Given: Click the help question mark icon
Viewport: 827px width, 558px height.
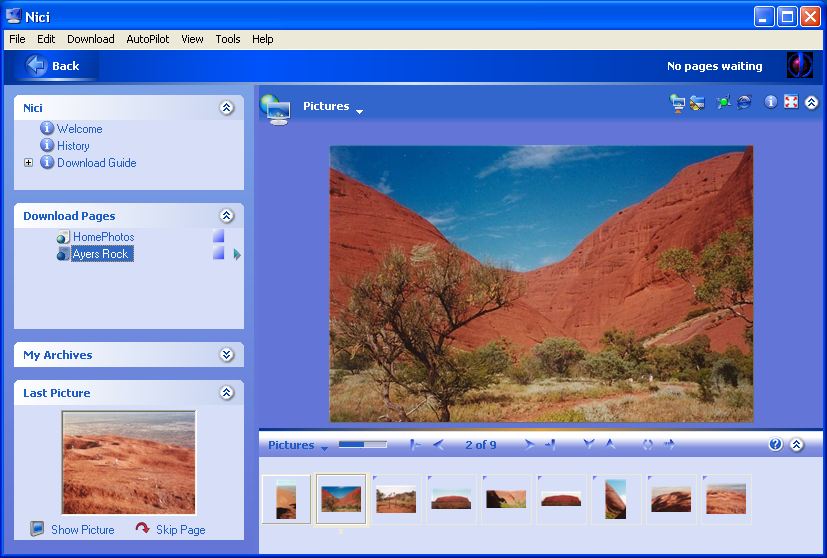Looking at the screenshot, I should tap(775, 444).
